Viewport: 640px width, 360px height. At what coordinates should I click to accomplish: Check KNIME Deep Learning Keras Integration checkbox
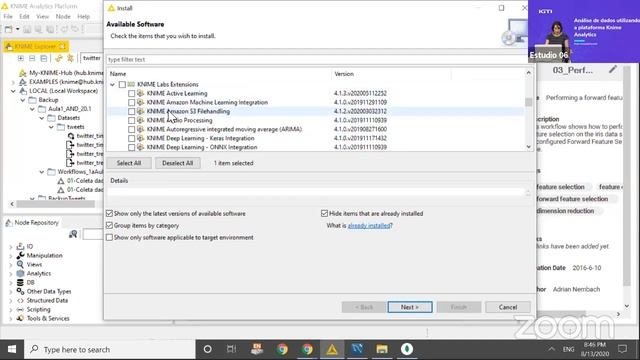131,138
